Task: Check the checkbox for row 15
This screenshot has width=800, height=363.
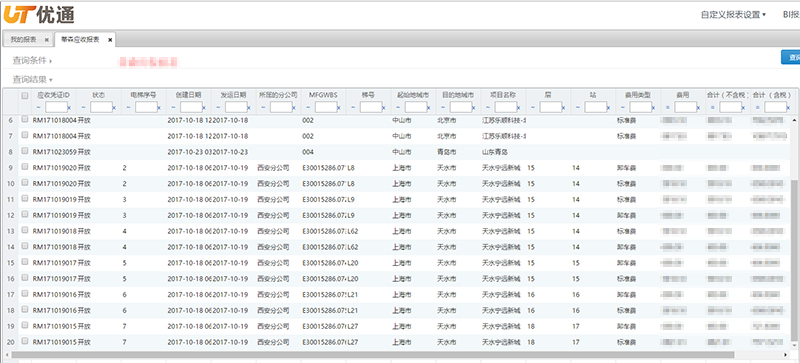Action: tap(25, 262)
